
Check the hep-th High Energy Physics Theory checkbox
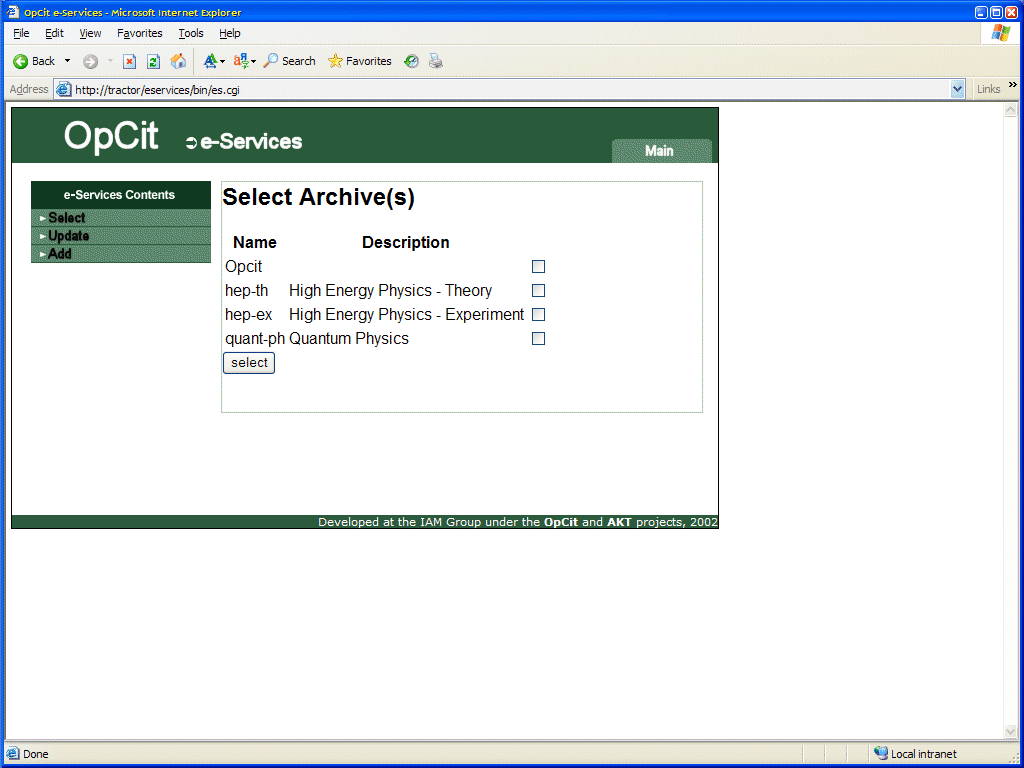538,291
